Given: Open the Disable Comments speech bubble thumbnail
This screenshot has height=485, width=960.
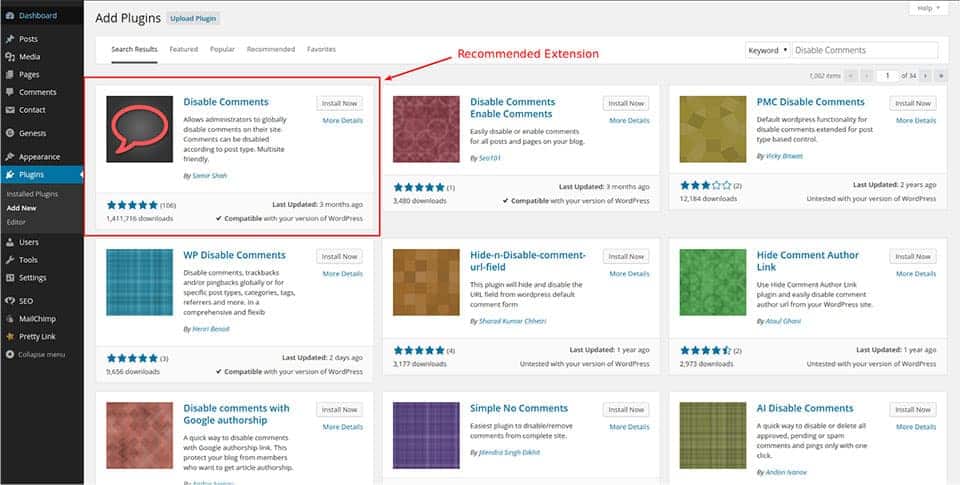Looking at the screenshot, I should coord(140,129).
